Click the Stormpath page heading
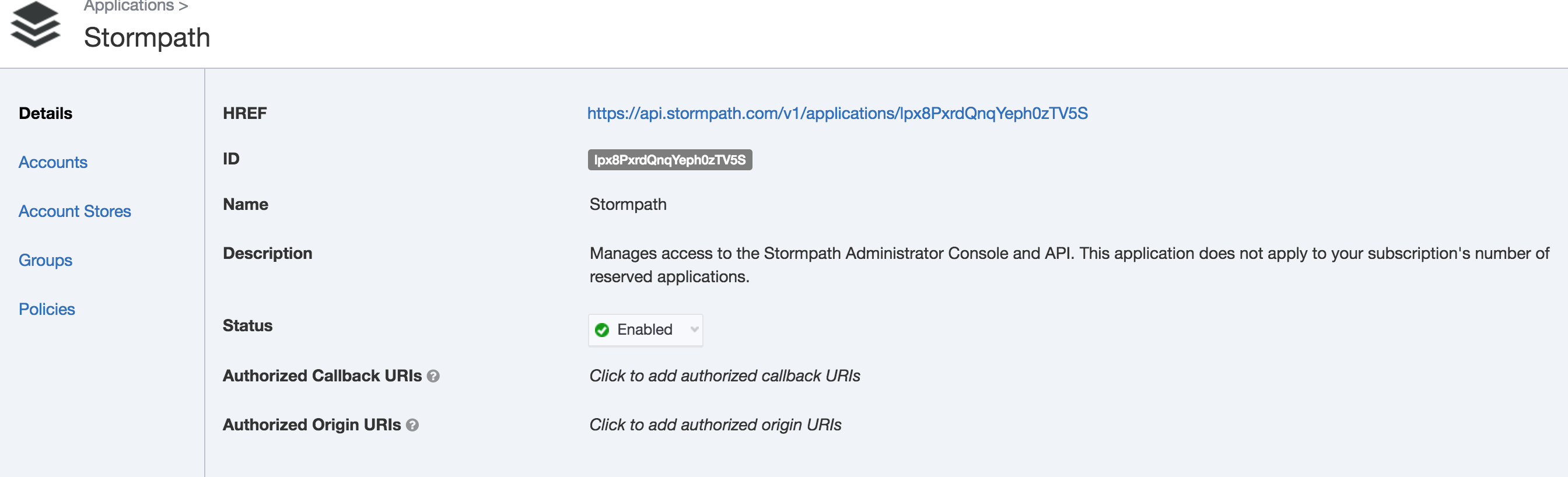Screen dimensions: 1568x477 pyautogui.click(x=146, y=38)
